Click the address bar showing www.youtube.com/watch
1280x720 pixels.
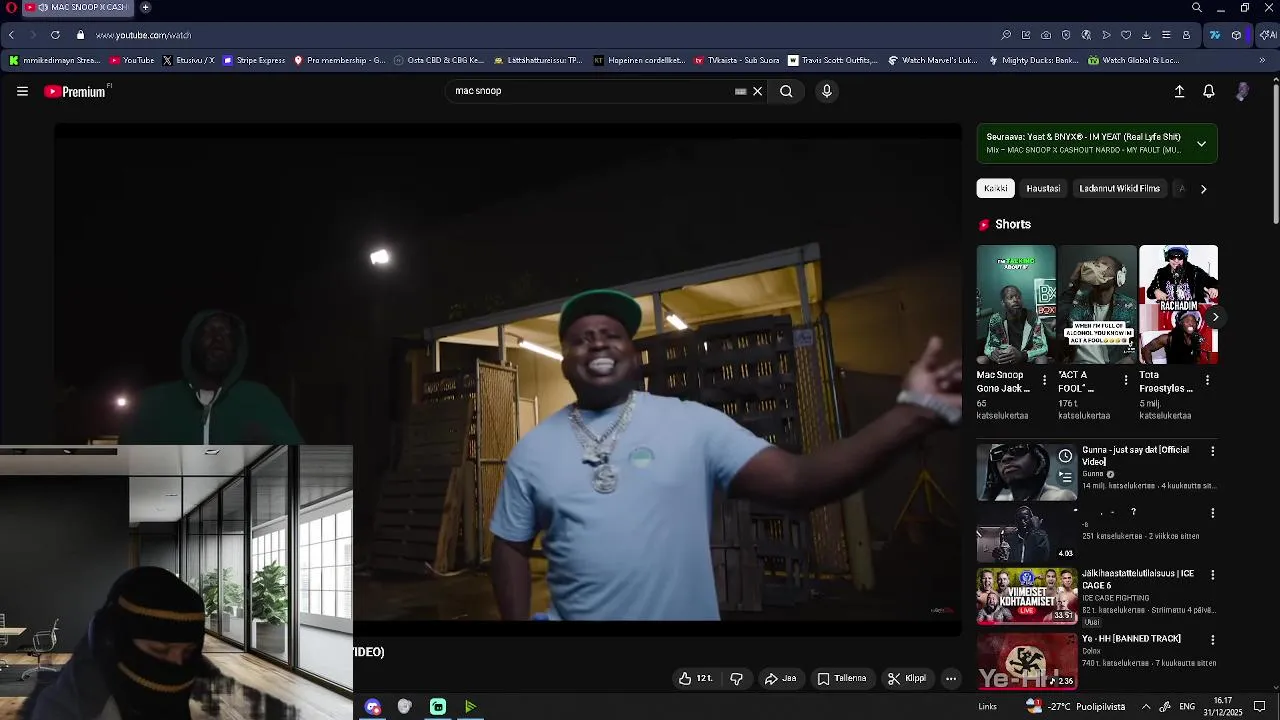point(143,35)
